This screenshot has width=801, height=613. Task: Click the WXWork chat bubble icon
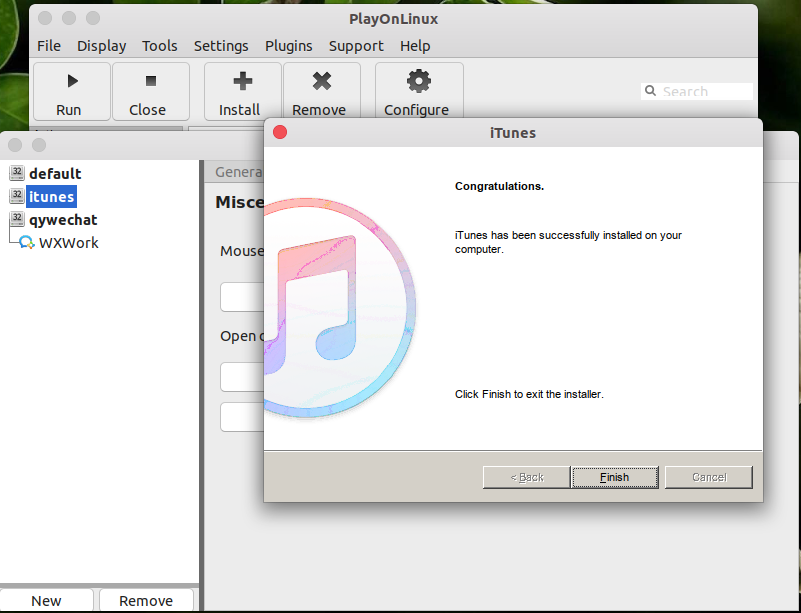click(x=27, y=242)
